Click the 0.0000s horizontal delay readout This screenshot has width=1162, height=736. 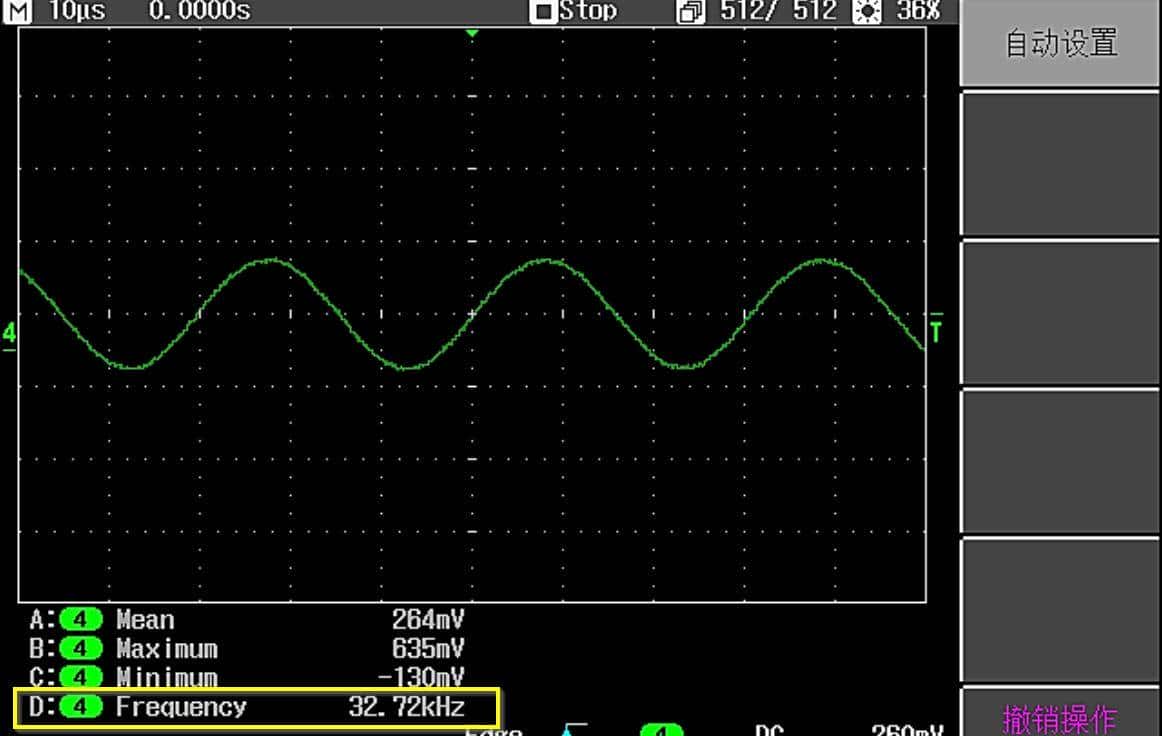point(199,11)
